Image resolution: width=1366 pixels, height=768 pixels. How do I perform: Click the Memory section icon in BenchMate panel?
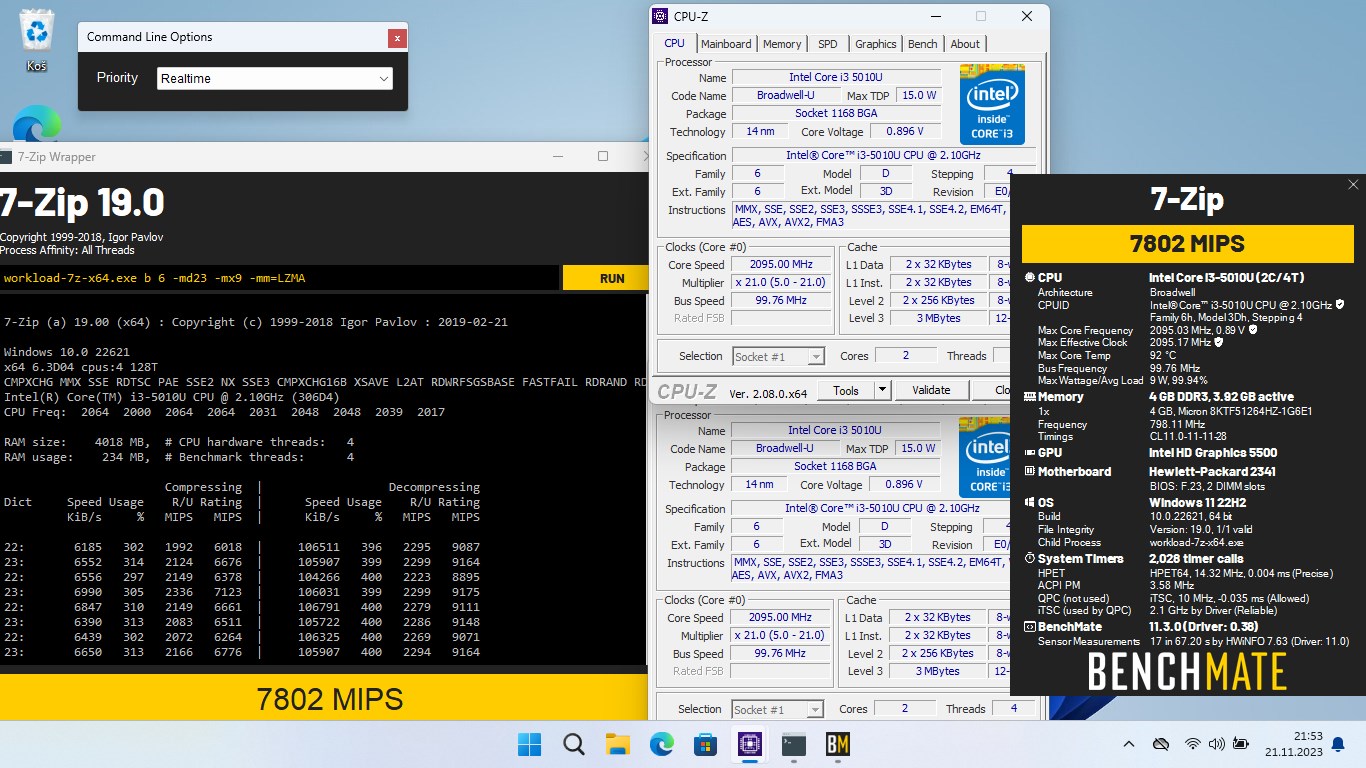pyautogui.click(x=1030, y=397)
